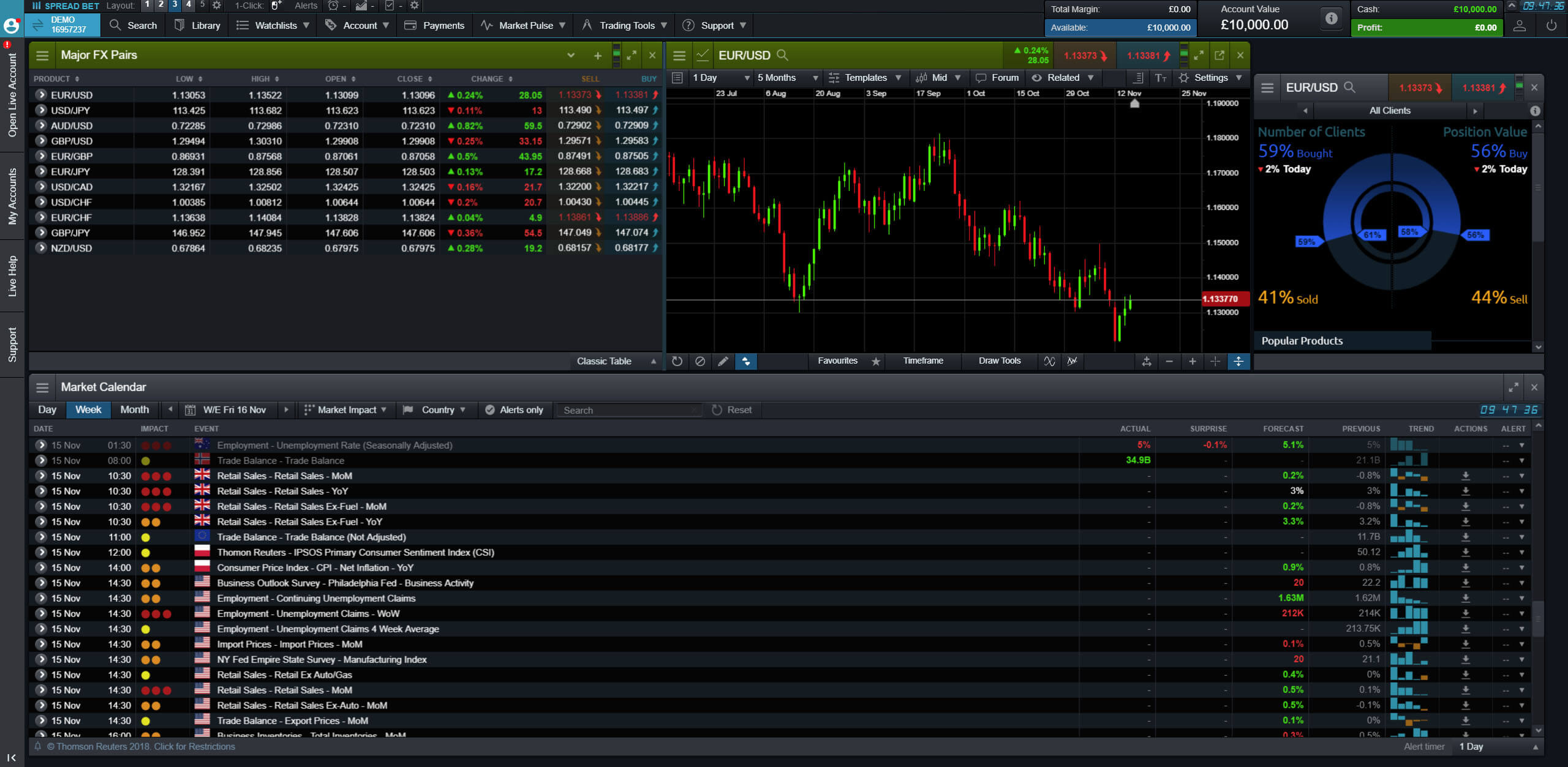This screenshot has height=767, width=1568.
Task: Open alerts settings gear icon
Action: click(415, 6)
